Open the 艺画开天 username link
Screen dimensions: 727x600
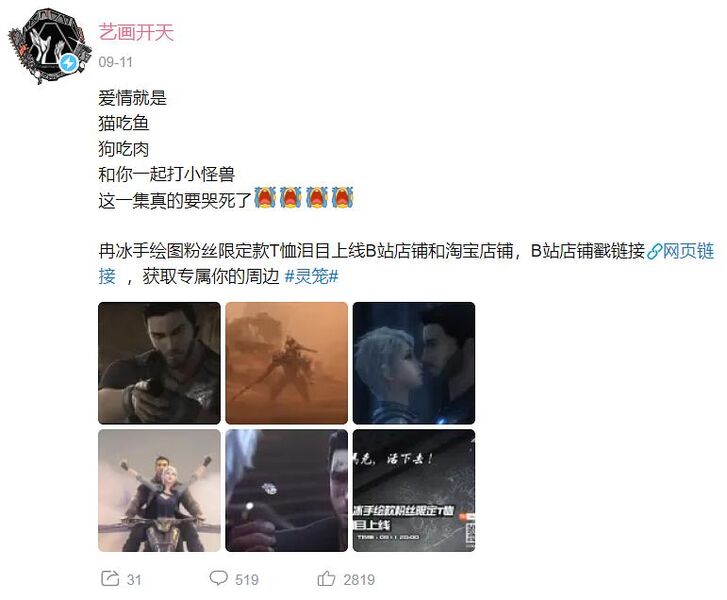136,32
